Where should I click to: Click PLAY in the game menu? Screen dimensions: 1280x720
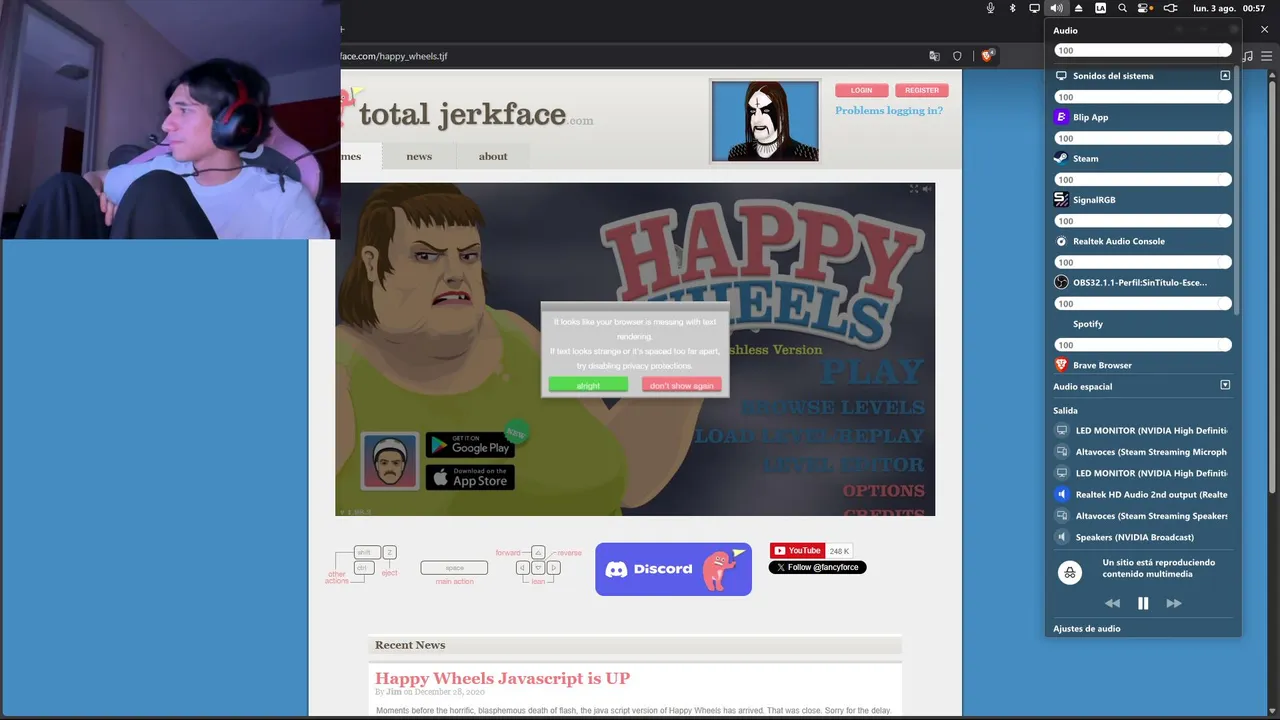tap(872, 372)
